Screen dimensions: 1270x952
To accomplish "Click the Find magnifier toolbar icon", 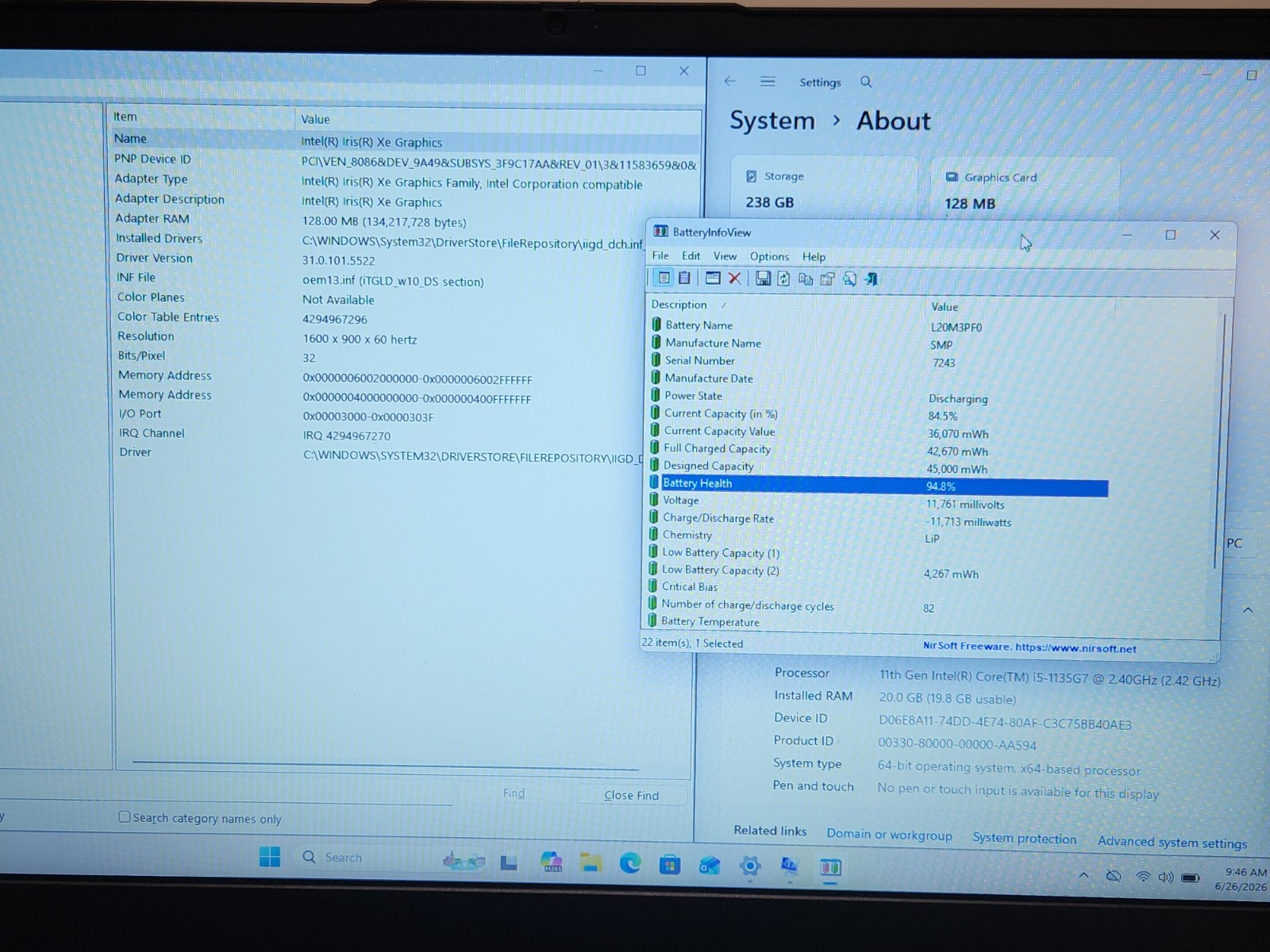I will coord(849,279).
